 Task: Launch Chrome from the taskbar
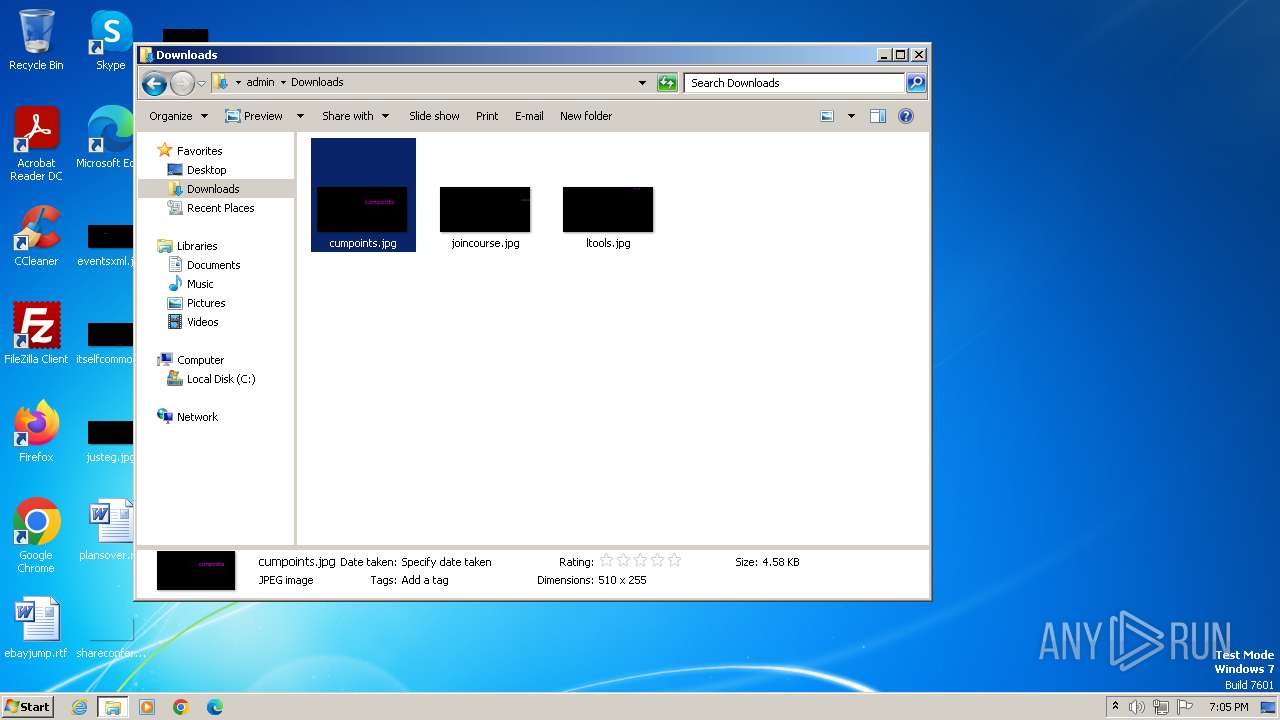click(x=181, y=707)
